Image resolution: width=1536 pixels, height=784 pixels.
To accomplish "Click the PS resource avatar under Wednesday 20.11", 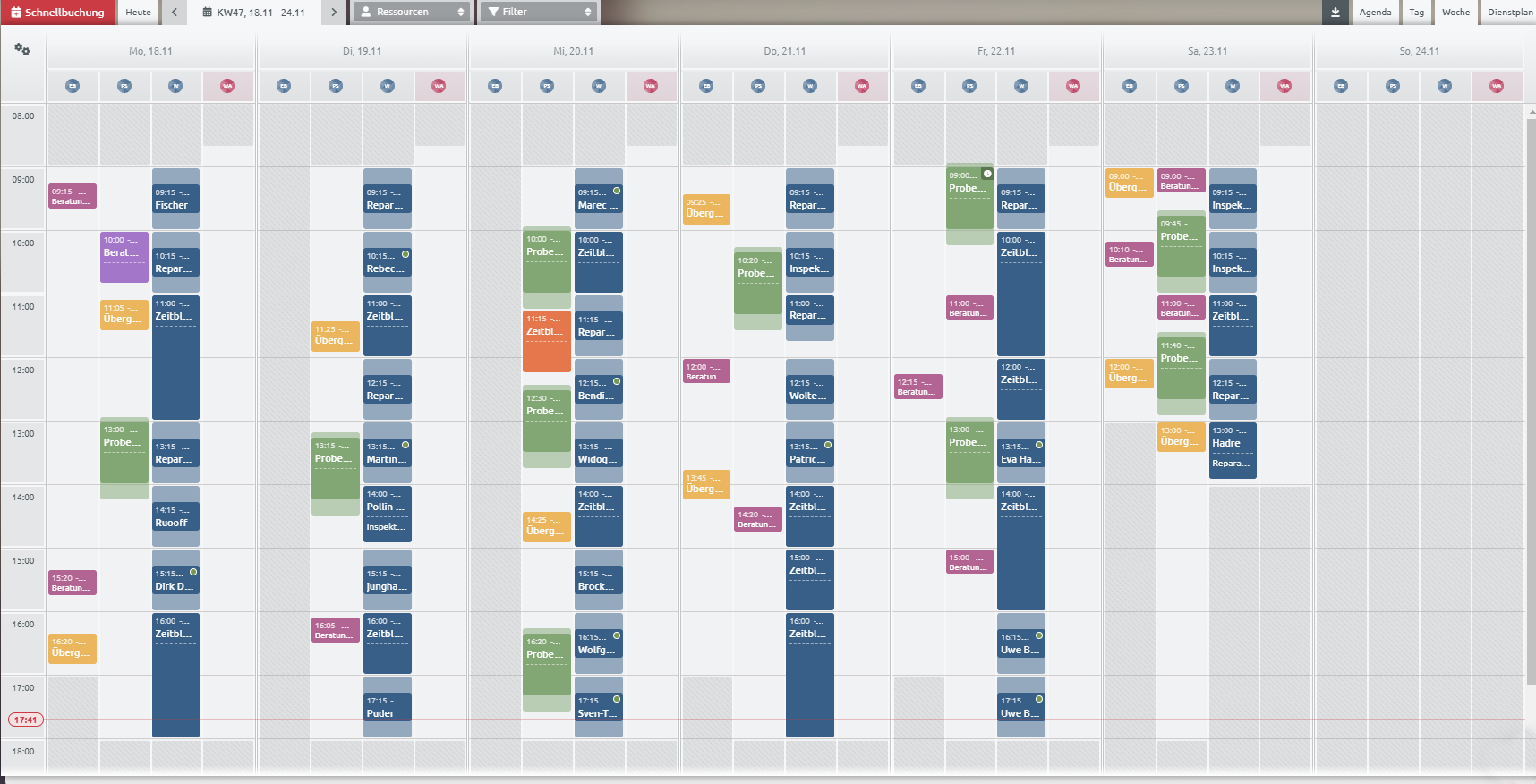I will (547, 86).
